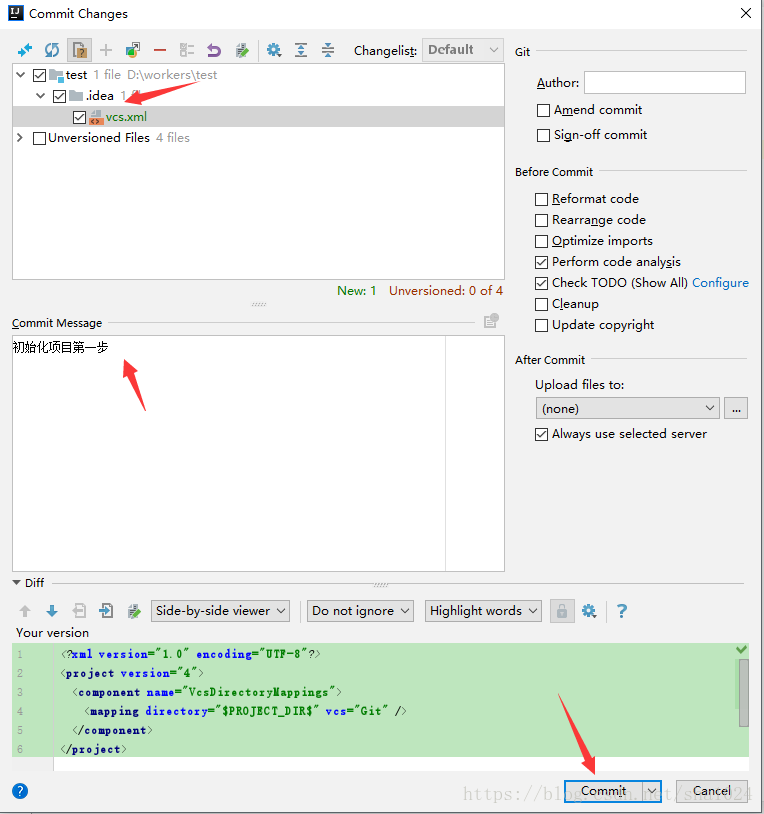Click the red minus Delete icon
This screenshot has height=814, width=764.
click(x=160, y=50)
